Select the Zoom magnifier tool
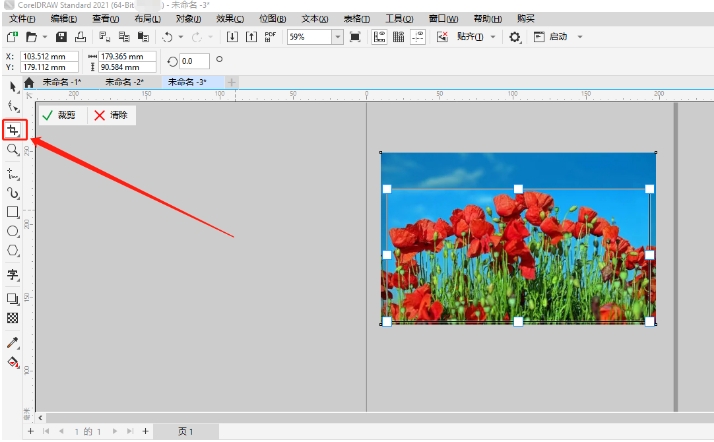 [13, 149]
